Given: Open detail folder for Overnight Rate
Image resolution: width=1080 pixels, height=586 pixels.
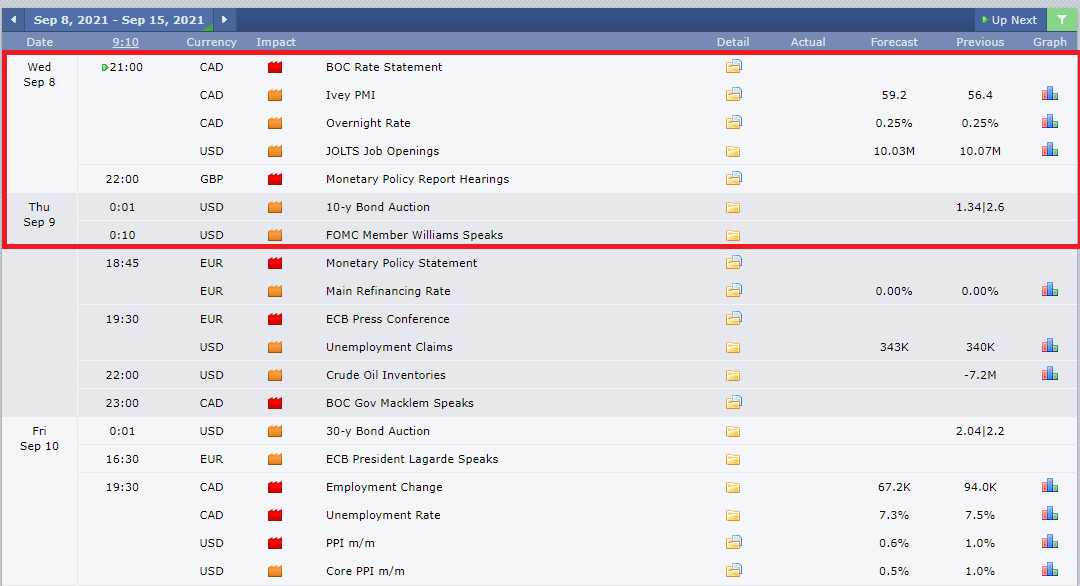Looking at the screenshot, I should [x=734, y=123].
